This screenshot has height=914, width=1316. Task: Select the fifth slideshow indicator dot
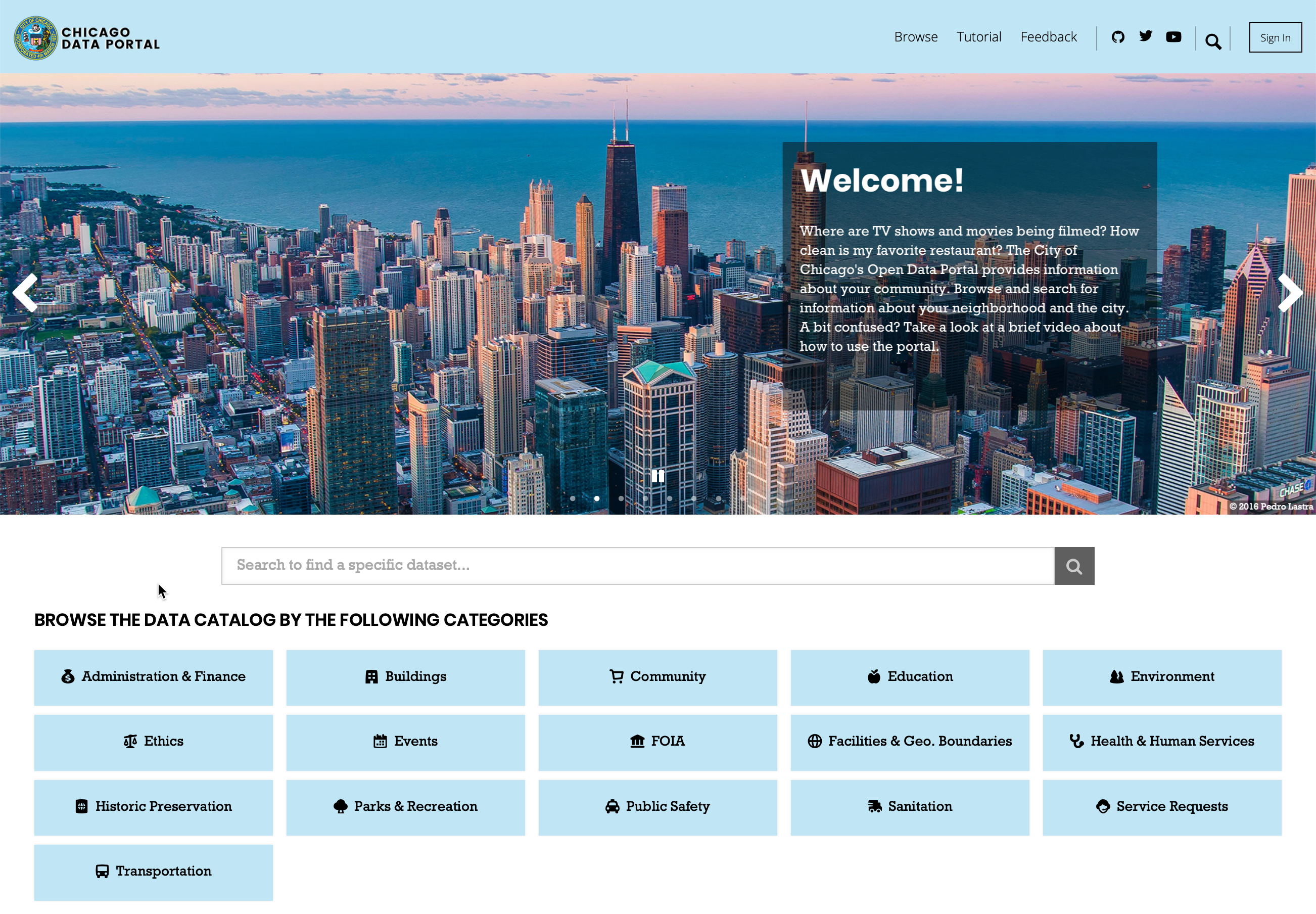point(670,498)
